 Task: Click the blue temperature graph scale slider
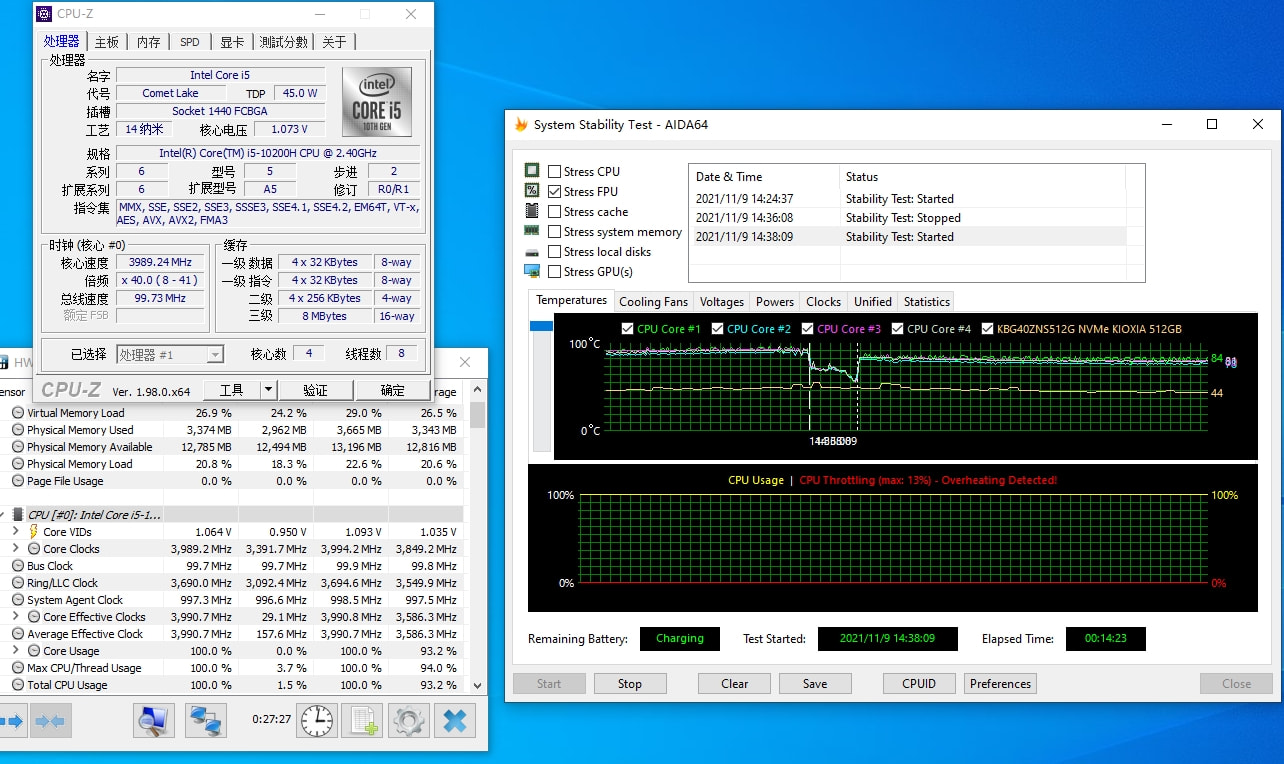click(x=541, y=326)
